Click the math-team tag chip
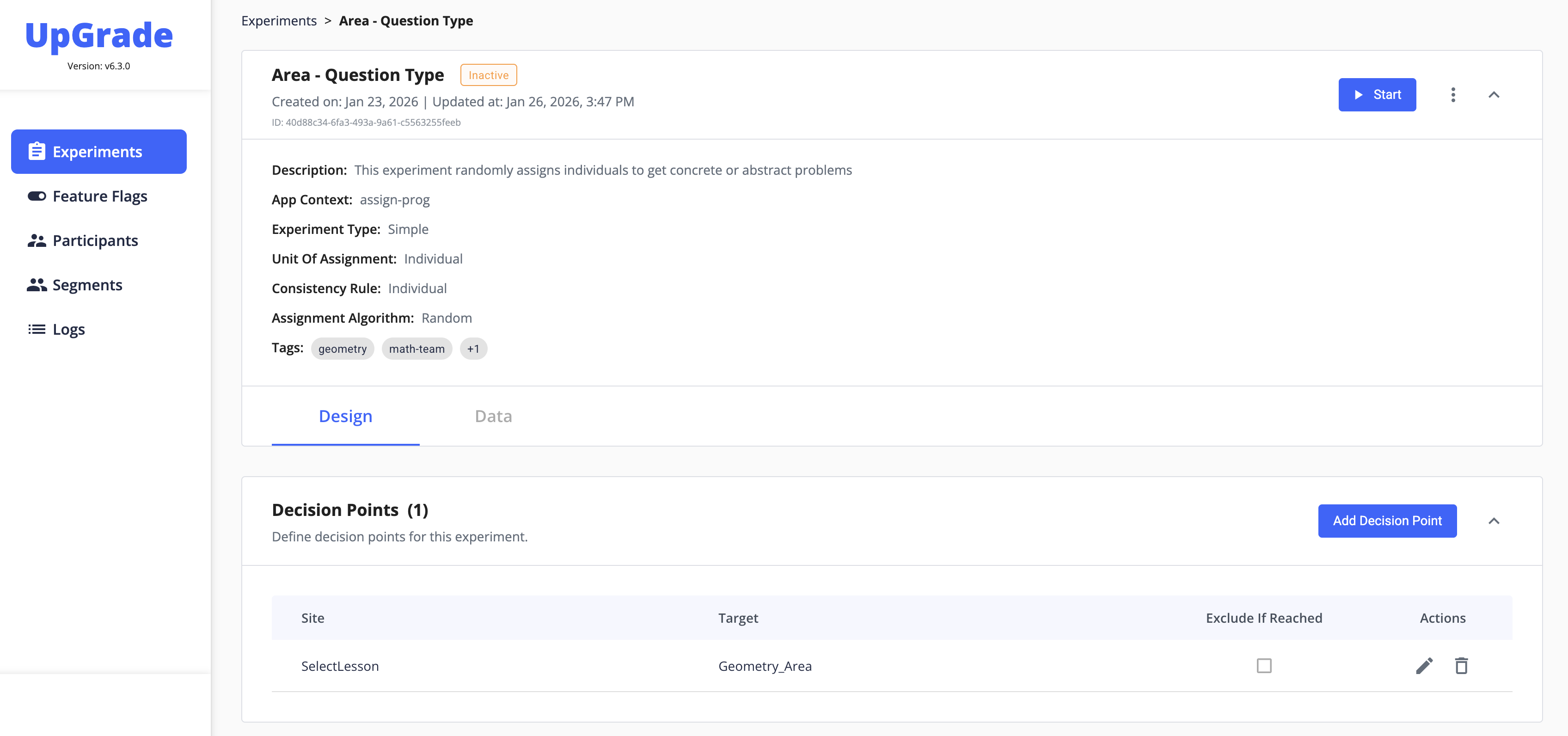The image size is (1568, 736). (x=416, y=349)
